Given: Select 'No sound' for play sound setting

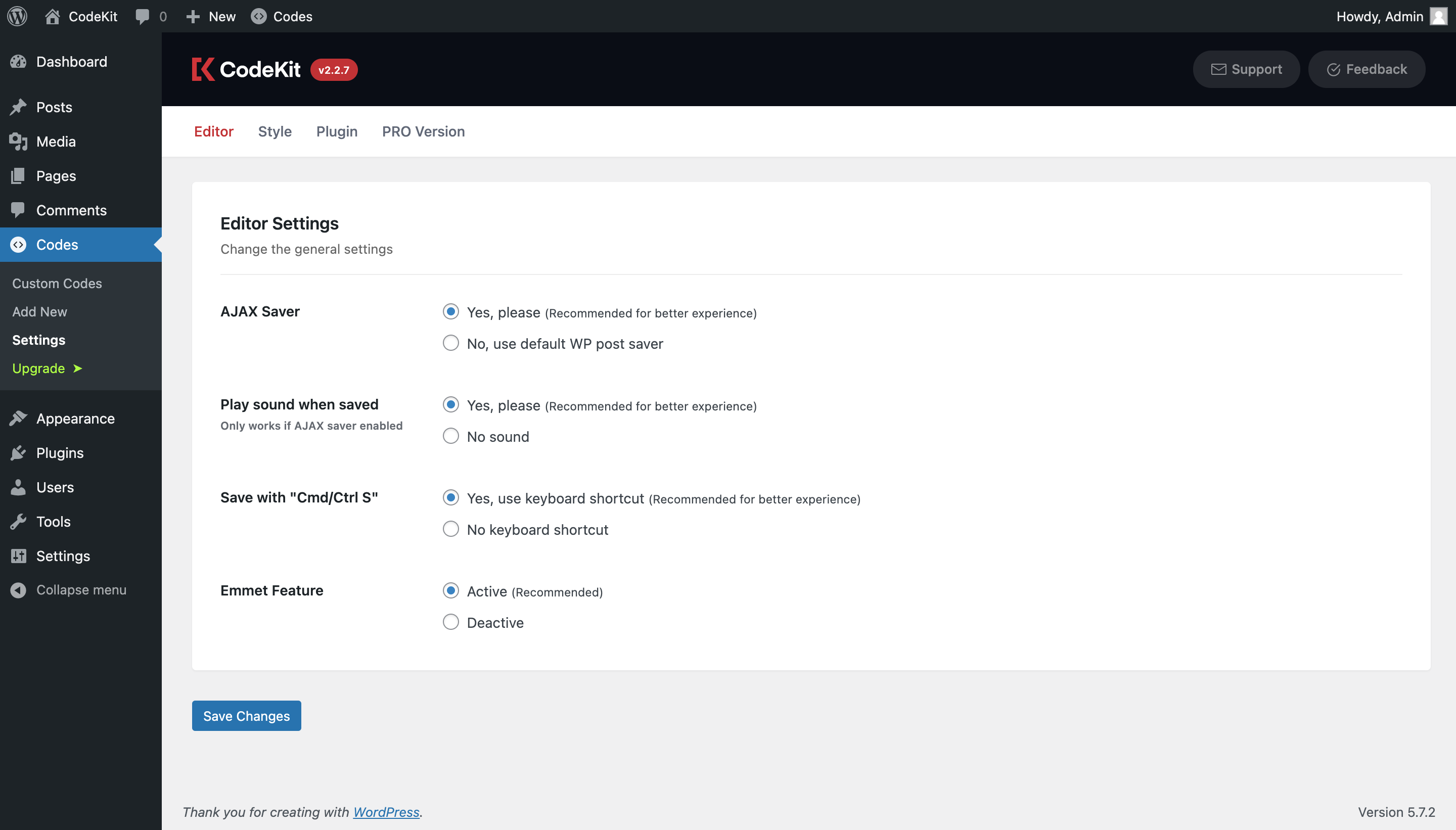Looking at the screenshot, I should click(452, 436).
